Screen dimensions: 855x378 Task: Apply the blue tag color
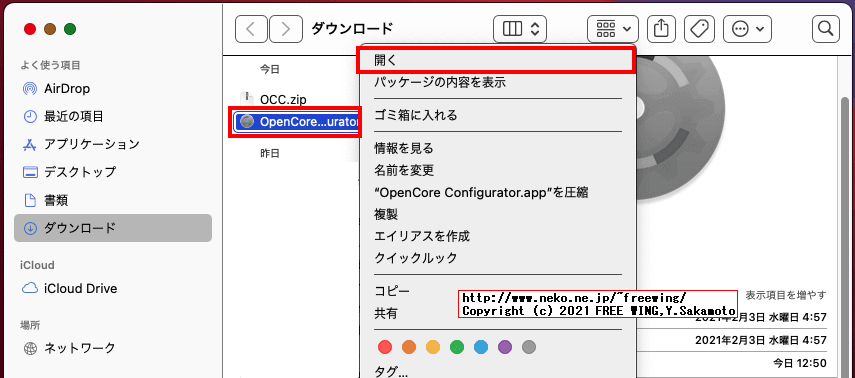pos(481,346)
